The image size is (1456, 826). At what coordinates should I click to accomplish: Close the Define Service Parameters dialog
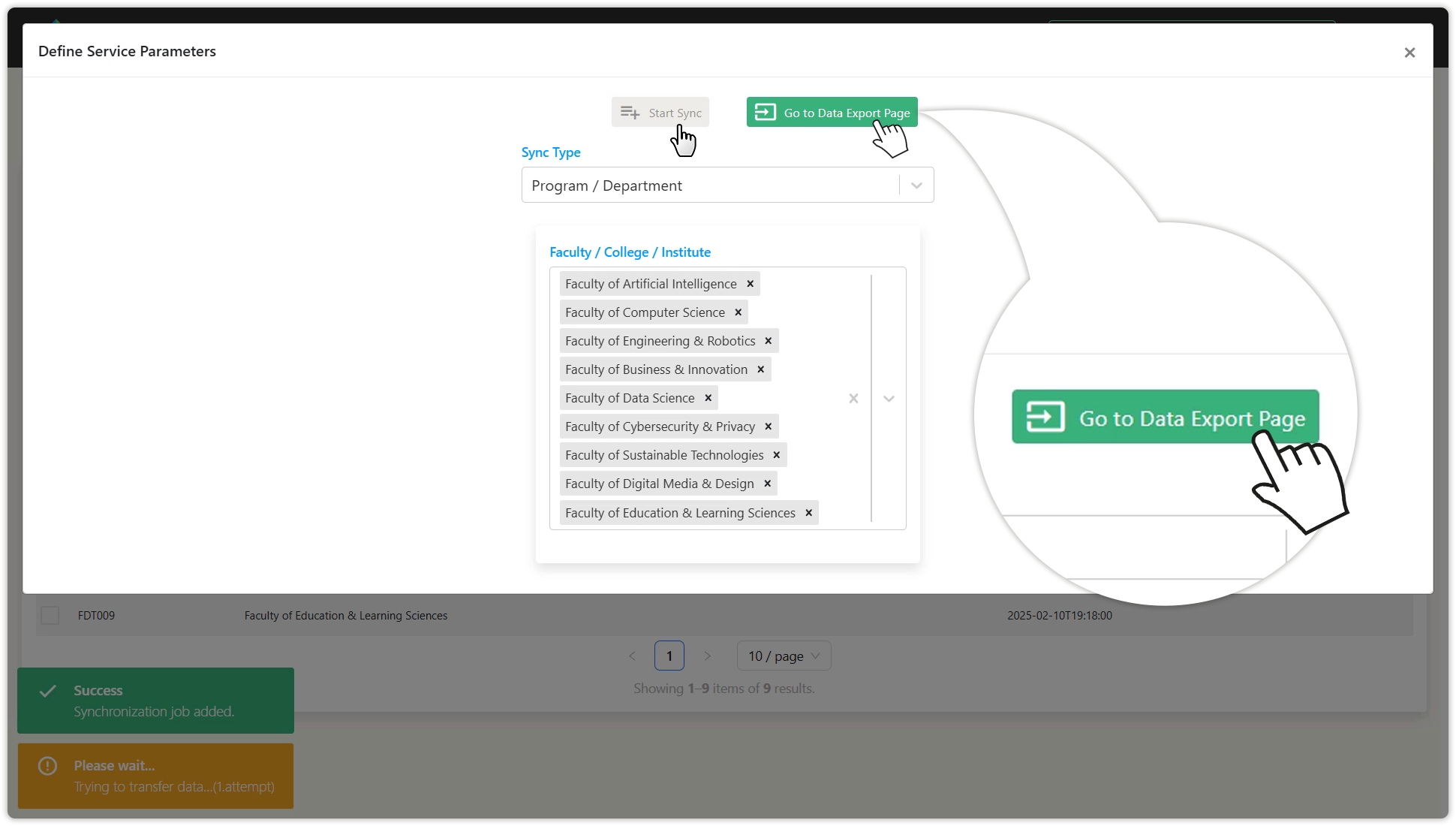click(1409, 53)
